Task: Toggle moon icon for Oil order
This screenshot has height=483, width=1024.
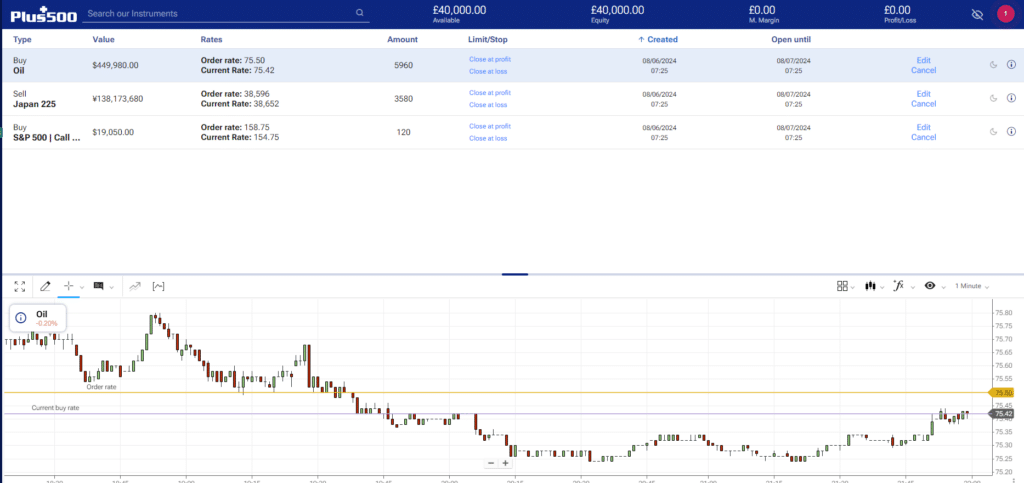Action: [993, 65]
